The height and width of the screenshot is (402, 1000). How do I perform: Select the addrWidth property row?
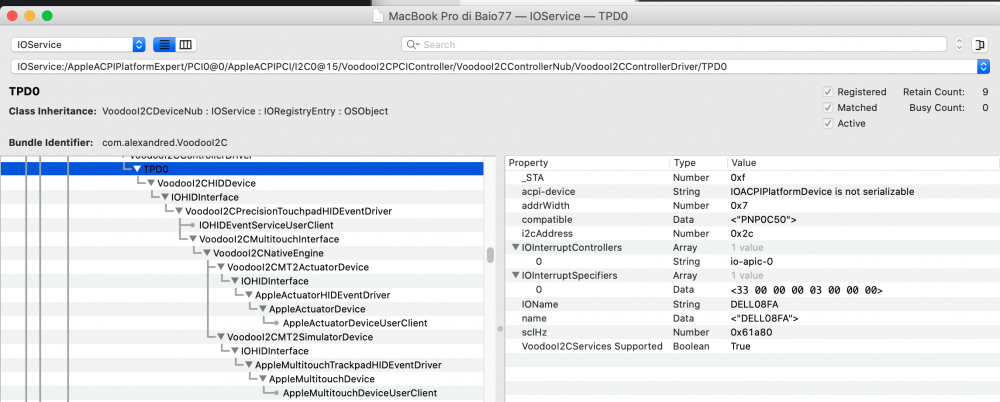tap(753, 205)
